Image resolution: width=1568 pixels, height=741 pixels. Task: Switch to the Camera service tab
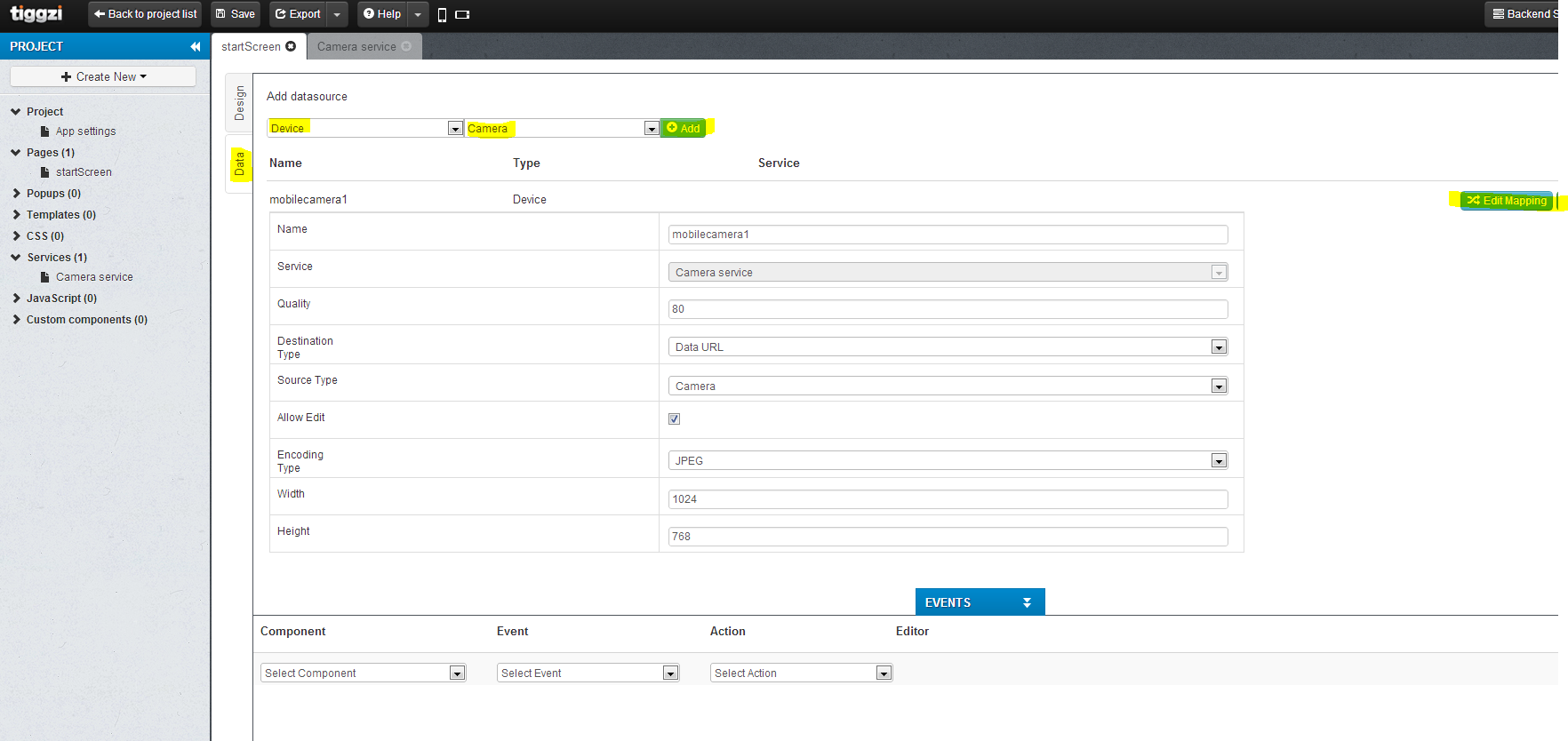click(x=356, y=47)
